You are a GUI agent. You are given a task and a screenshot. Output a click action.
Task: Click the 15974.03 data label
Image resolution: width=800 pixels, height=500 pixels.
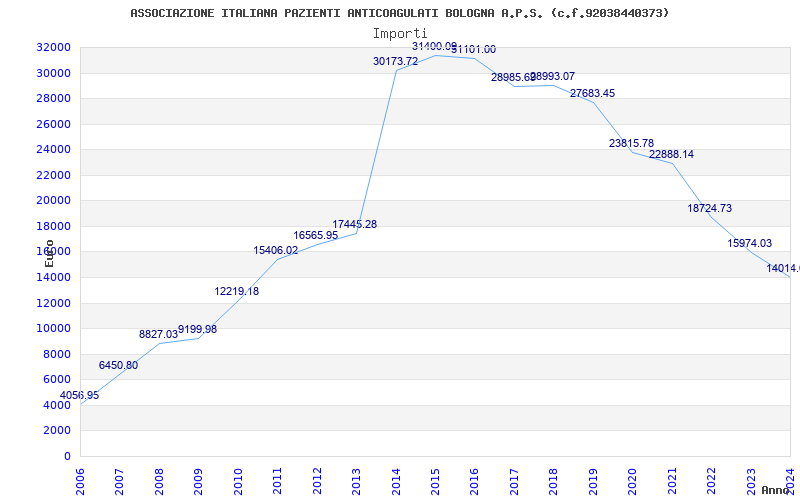[749, 243]
